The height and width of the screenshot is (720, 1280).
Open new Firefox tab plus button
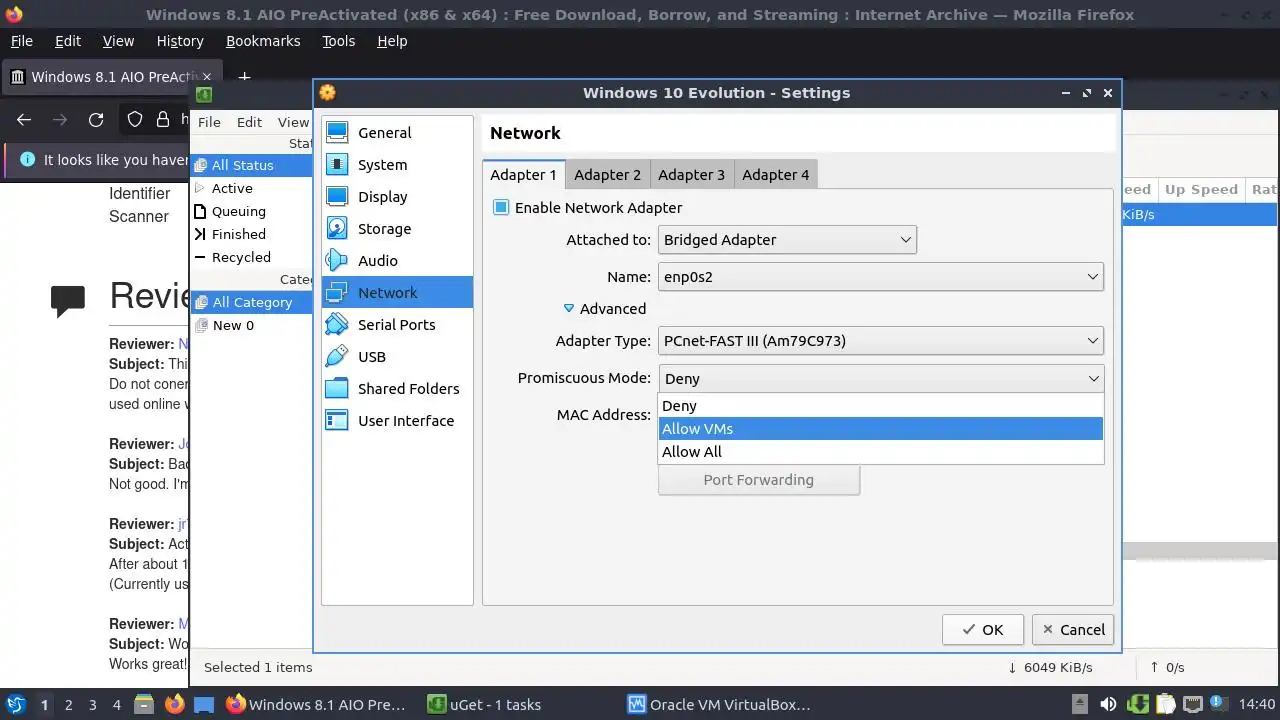pyautogui.click(x=244, y=77)
